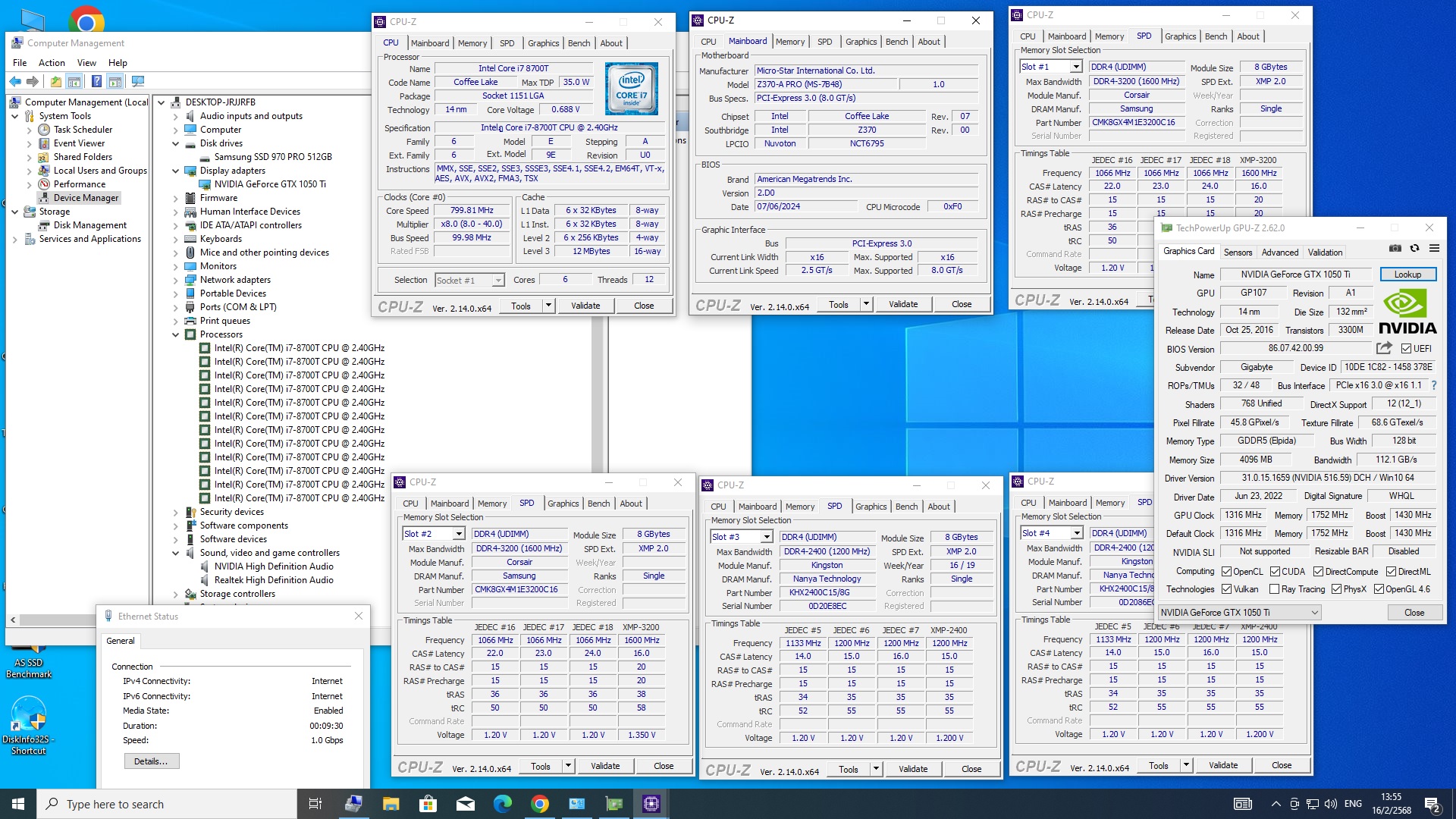Click the Scan for hardware changes icon
Screen dimensions: 1456x819
pos(138,81)
